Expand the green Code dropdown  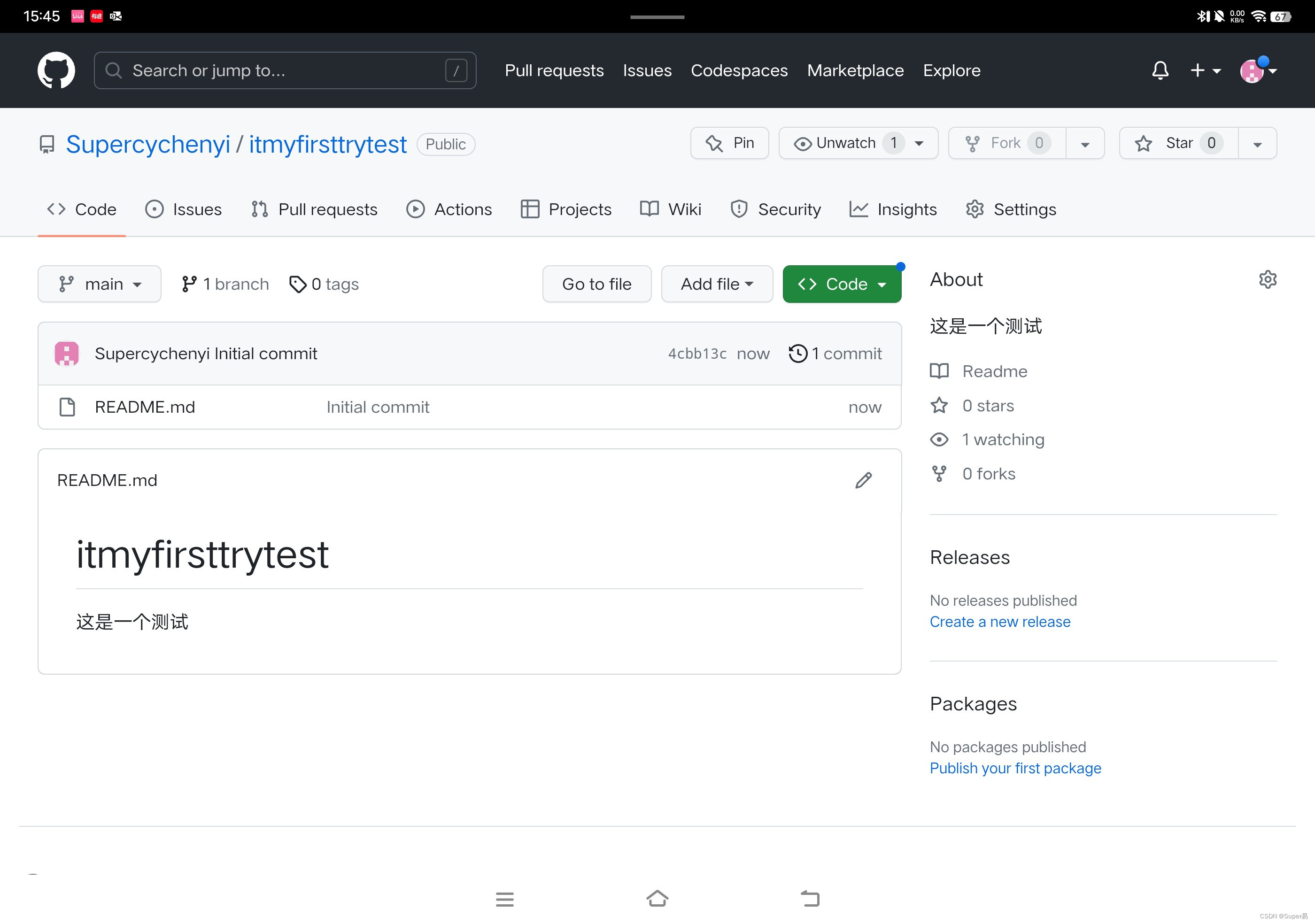(x=841, y=284)
